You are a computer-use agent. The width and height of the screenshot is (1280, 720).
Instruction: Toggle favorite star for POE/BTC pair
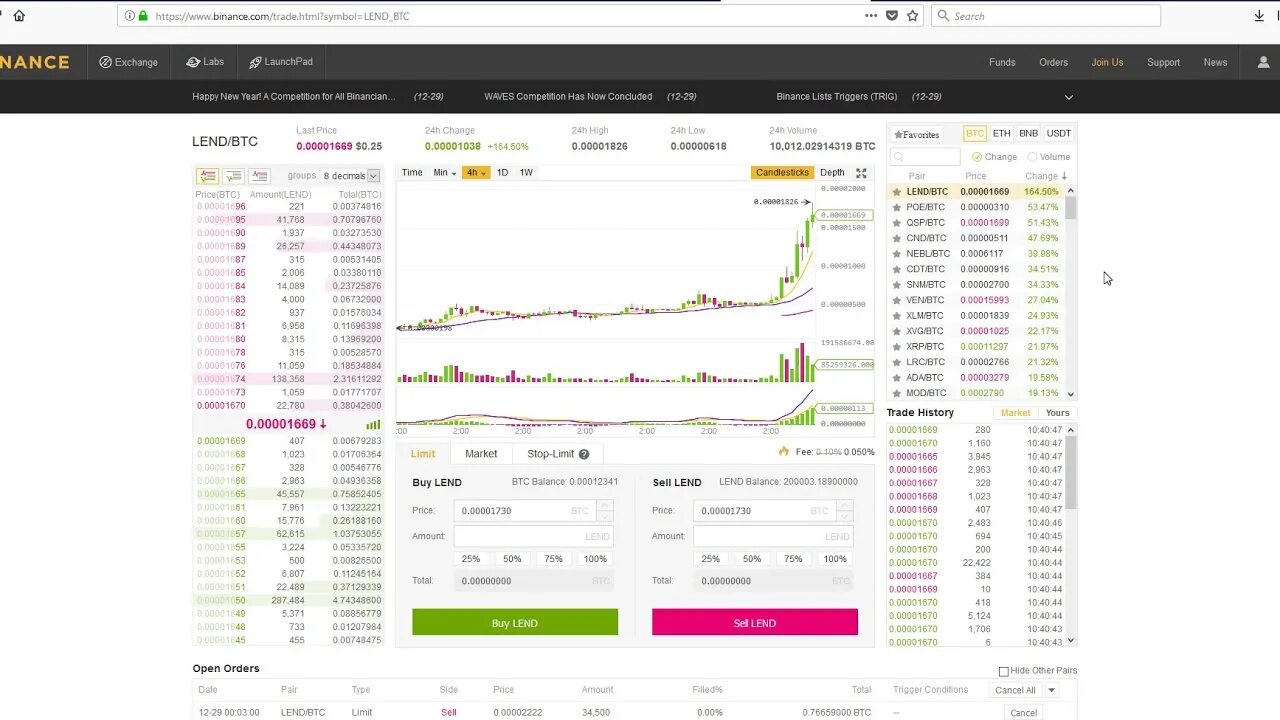pyautogui.click(x=897, y=207)
